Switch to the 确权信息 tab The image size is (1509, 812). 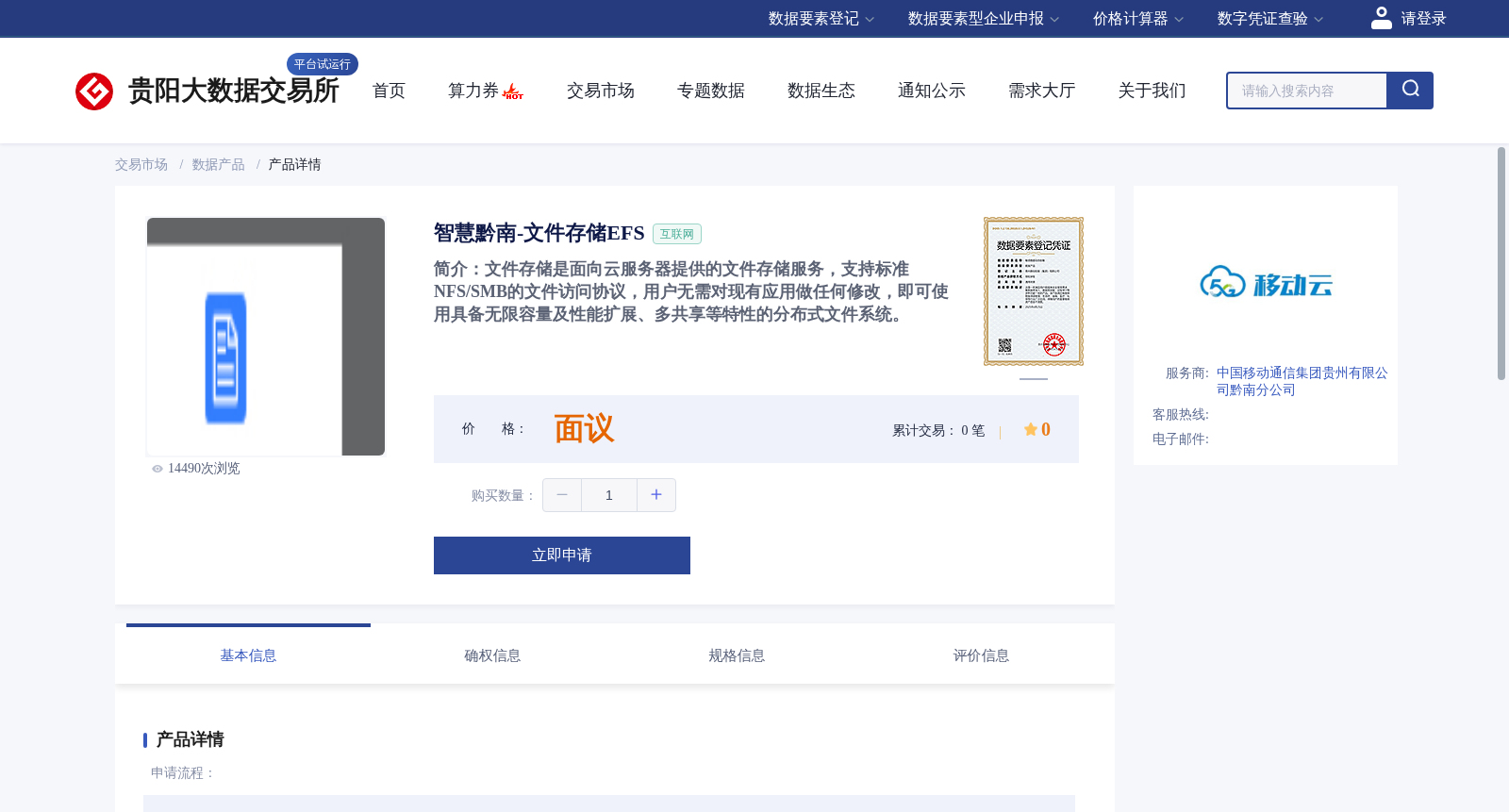(492, 655)
